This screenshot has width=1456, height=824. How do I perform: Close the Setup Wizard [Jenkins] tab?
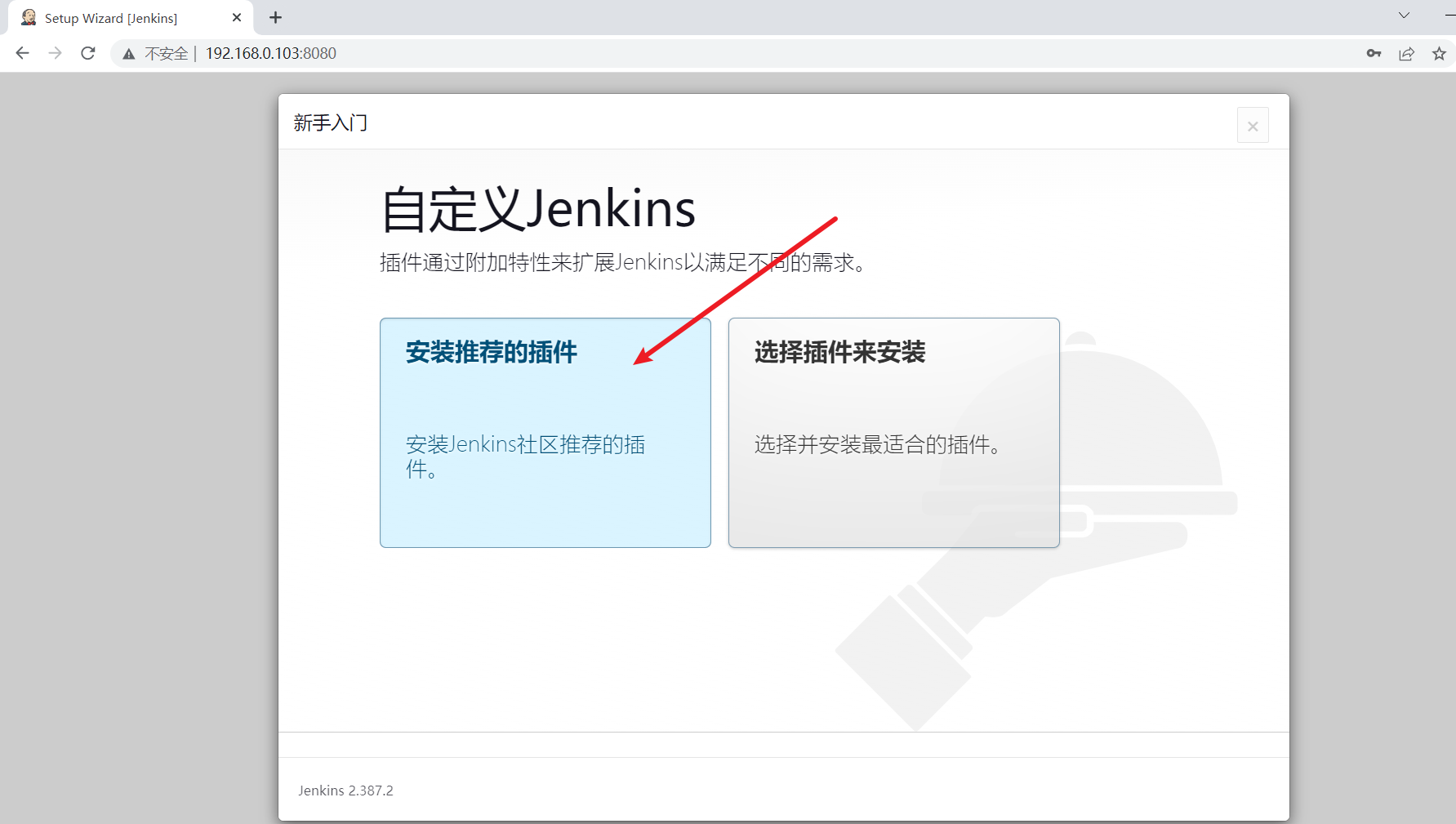pyautogui.click(x=237, y=17)
